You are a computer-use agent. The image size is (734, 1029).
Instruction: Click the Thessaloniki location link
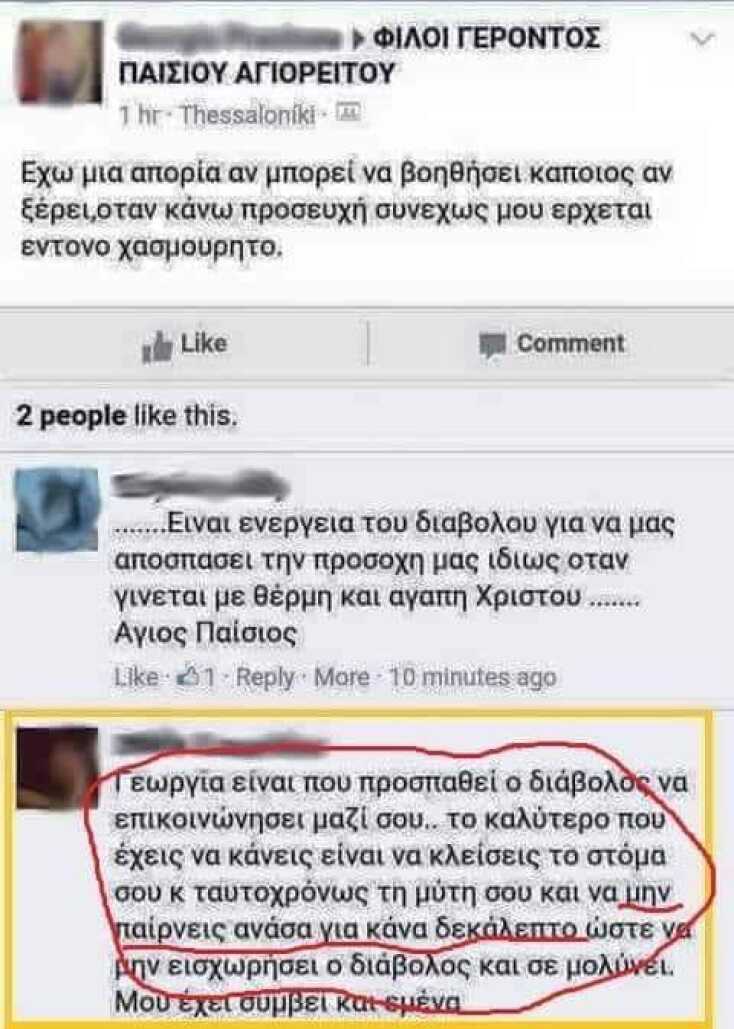[248, 116]
